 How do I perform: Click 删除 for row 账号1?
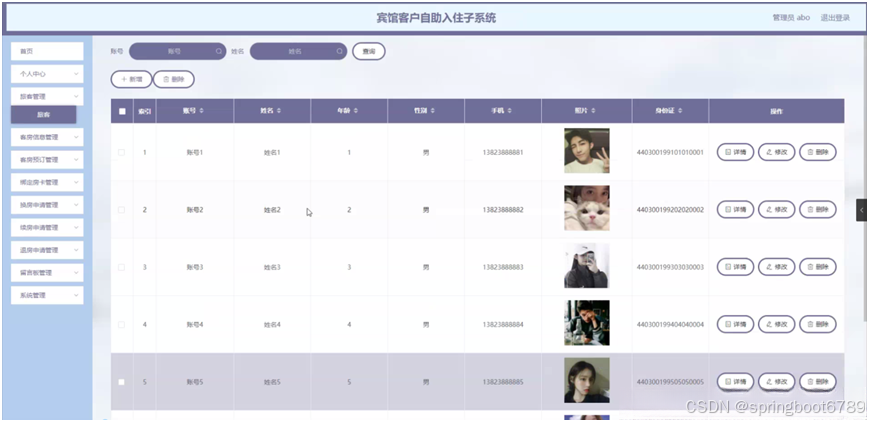(x=818, y=152)
